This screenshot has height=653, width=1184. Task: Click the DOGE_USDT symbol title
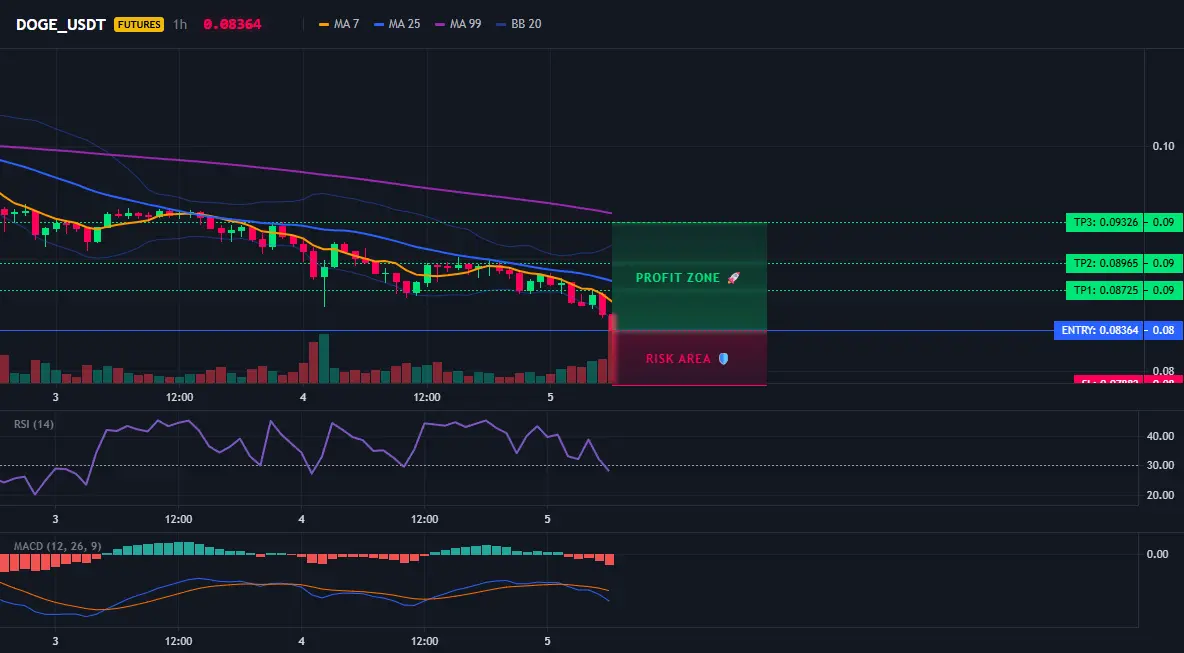pyautogui.click(x=60, y=24)
